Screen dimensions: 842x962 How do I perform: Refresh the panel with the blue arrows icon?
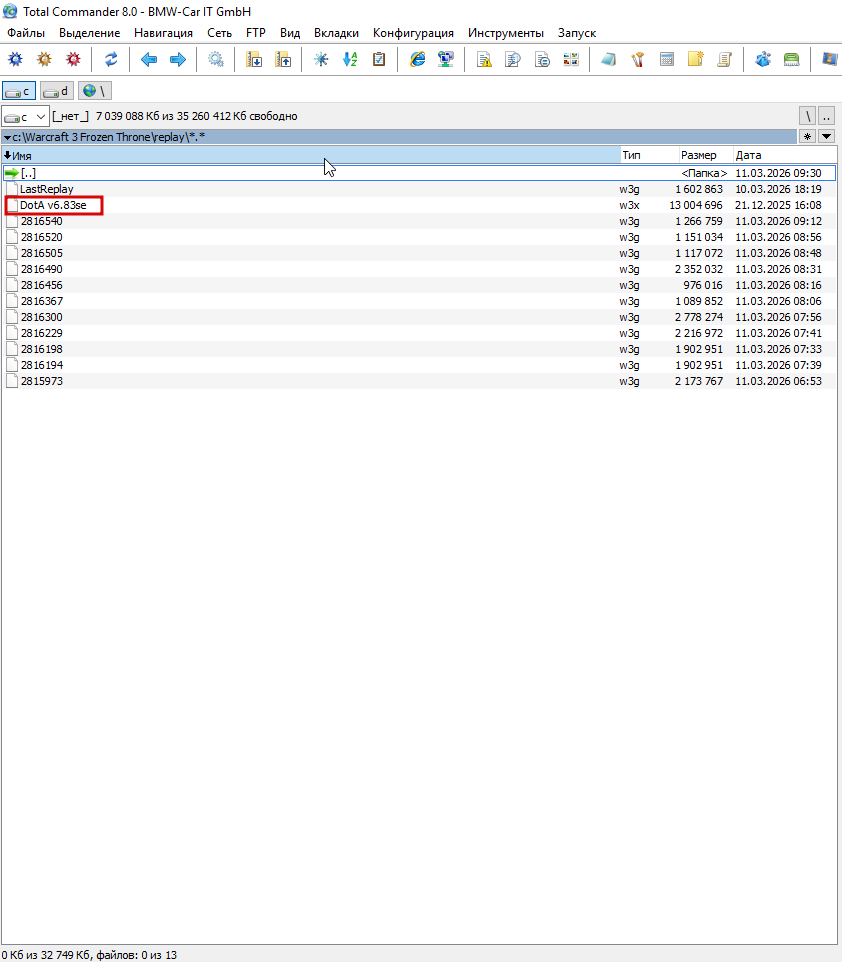(x=111, y=60)
